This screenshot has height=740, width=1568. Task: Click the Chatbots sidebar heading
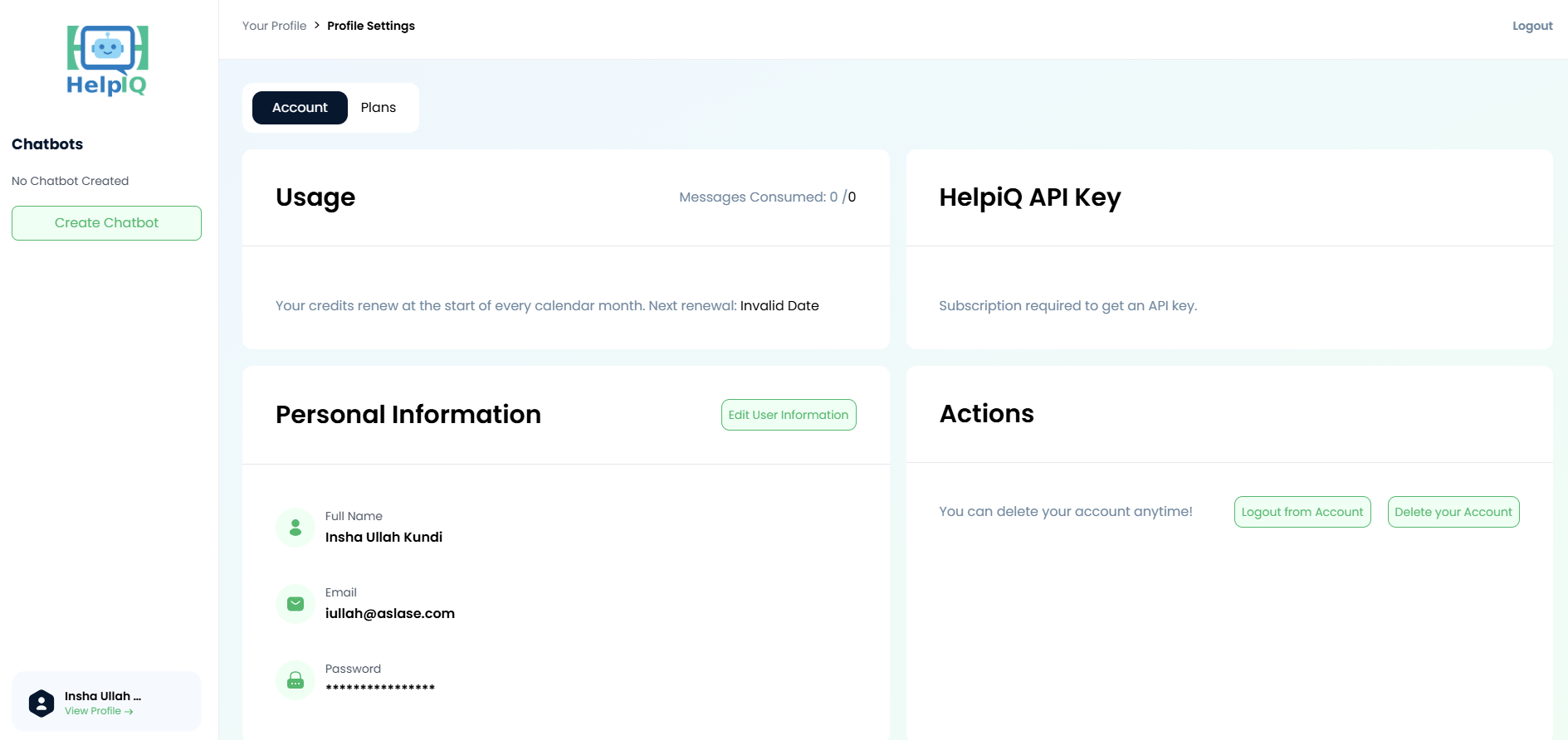tap(47, 144)
